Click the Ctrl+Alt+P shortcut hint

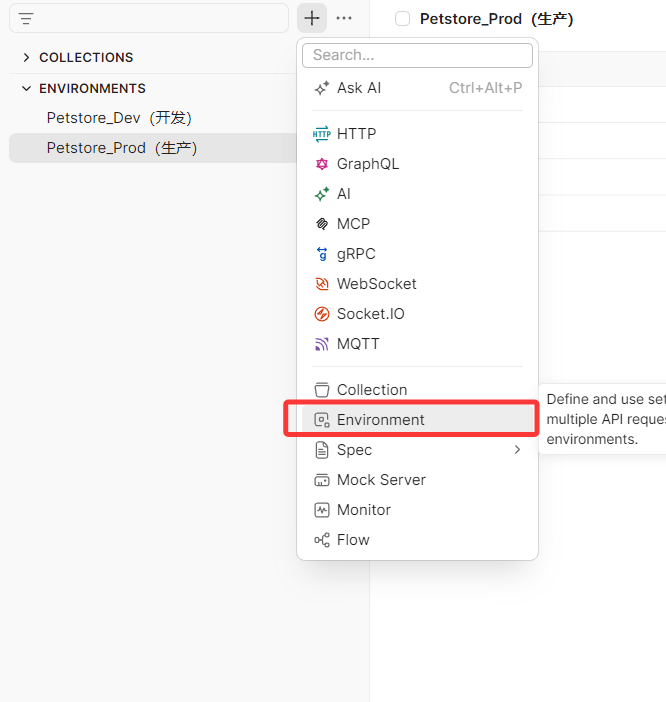[486, 88]
